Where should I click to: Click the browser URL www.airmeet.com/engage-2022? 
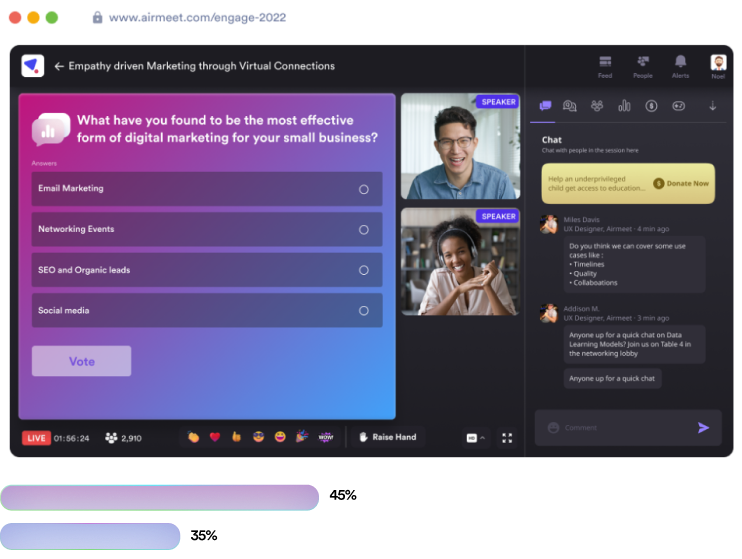click(197, 18)
